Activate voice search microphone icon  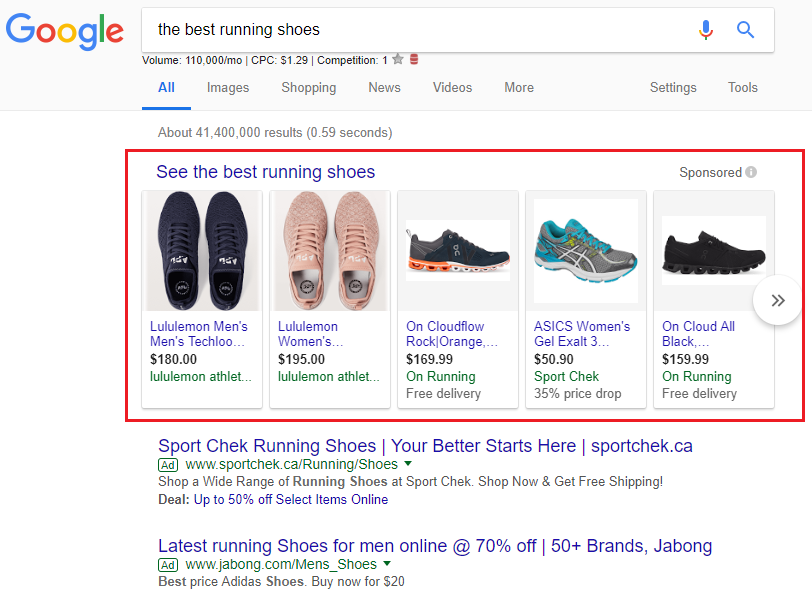click(x=706, y=30)
